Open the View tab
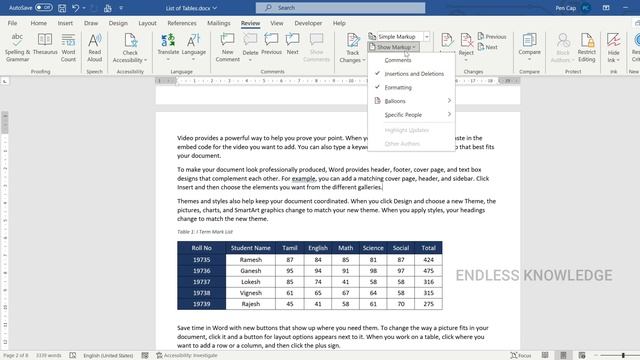The width and height of the screenshot is (640, 360). (277, 23)
